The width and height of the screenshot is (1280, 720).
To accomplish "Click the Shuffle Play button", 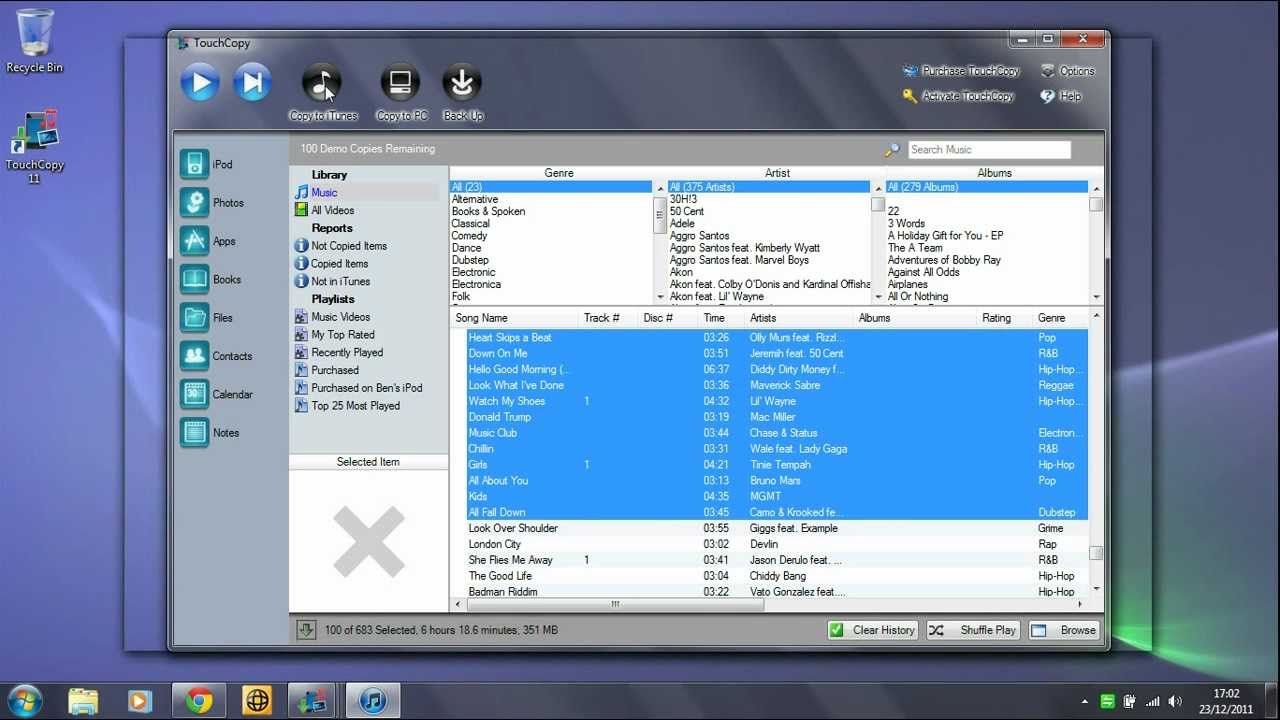I will [x=973, y=630].
